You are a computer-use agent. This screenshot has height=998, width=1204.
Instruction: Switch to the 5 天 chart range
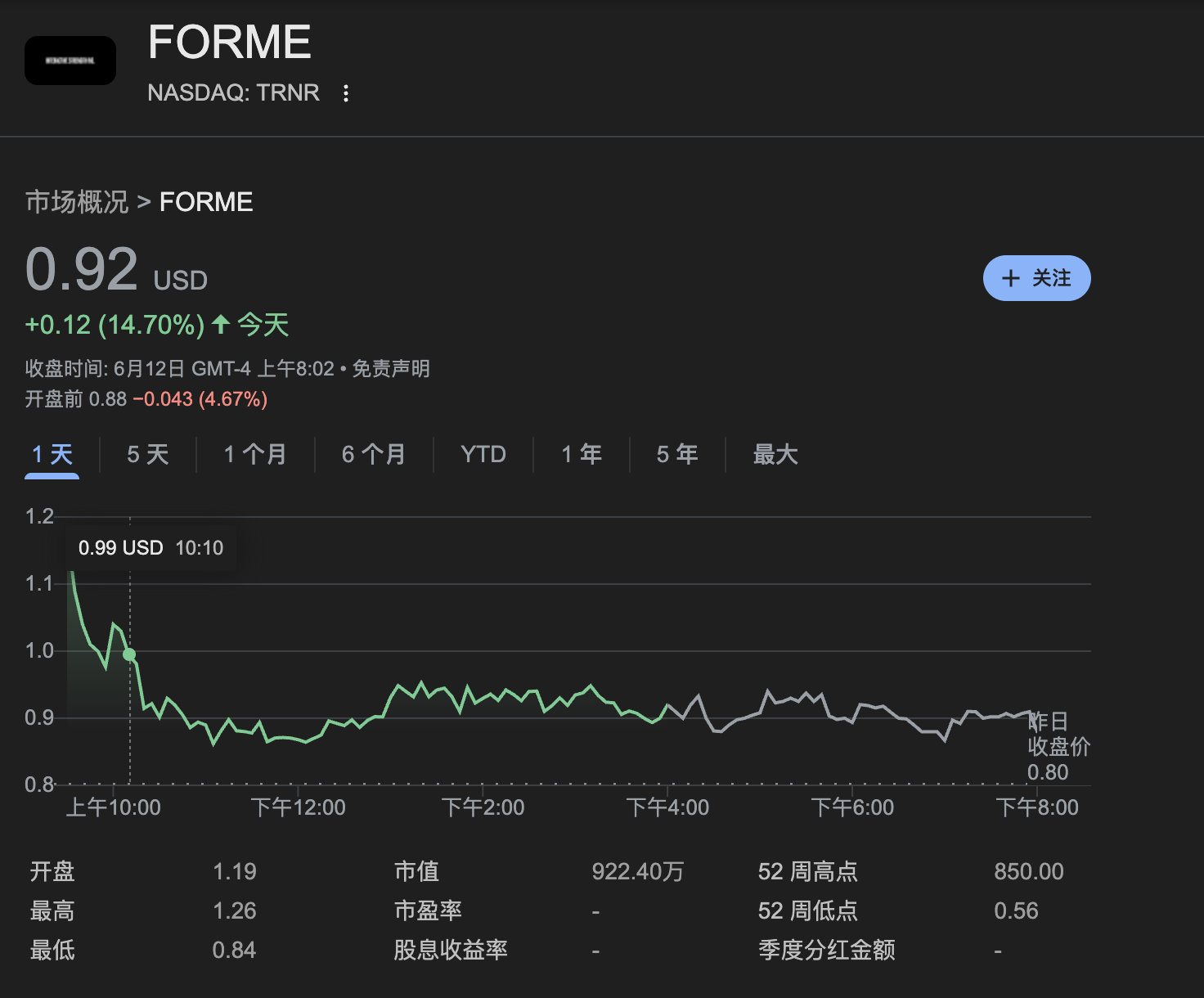click(x=148, y=455)
